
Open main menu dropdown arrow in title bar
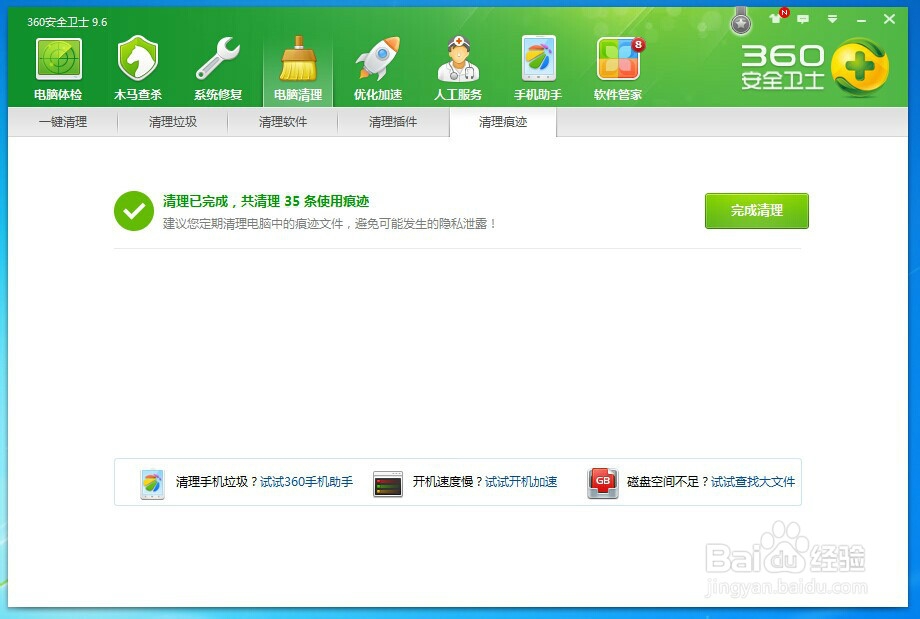click(x=832, y=19)
